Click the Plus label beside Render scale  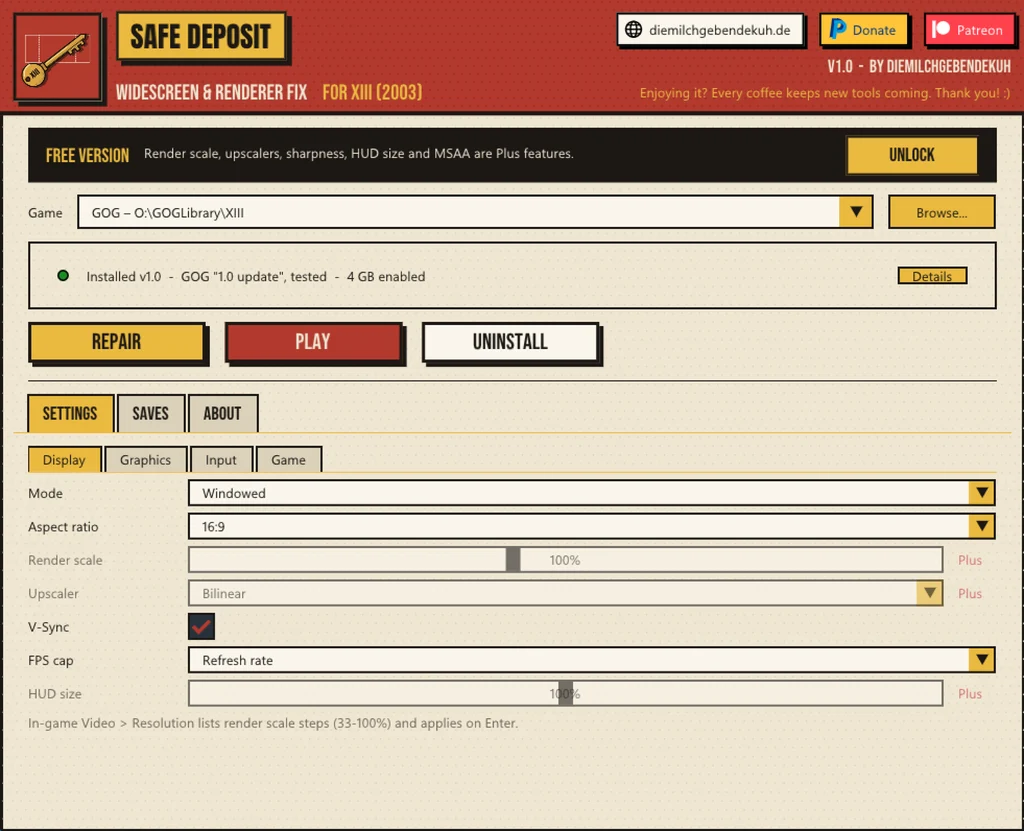pos(970,560)
